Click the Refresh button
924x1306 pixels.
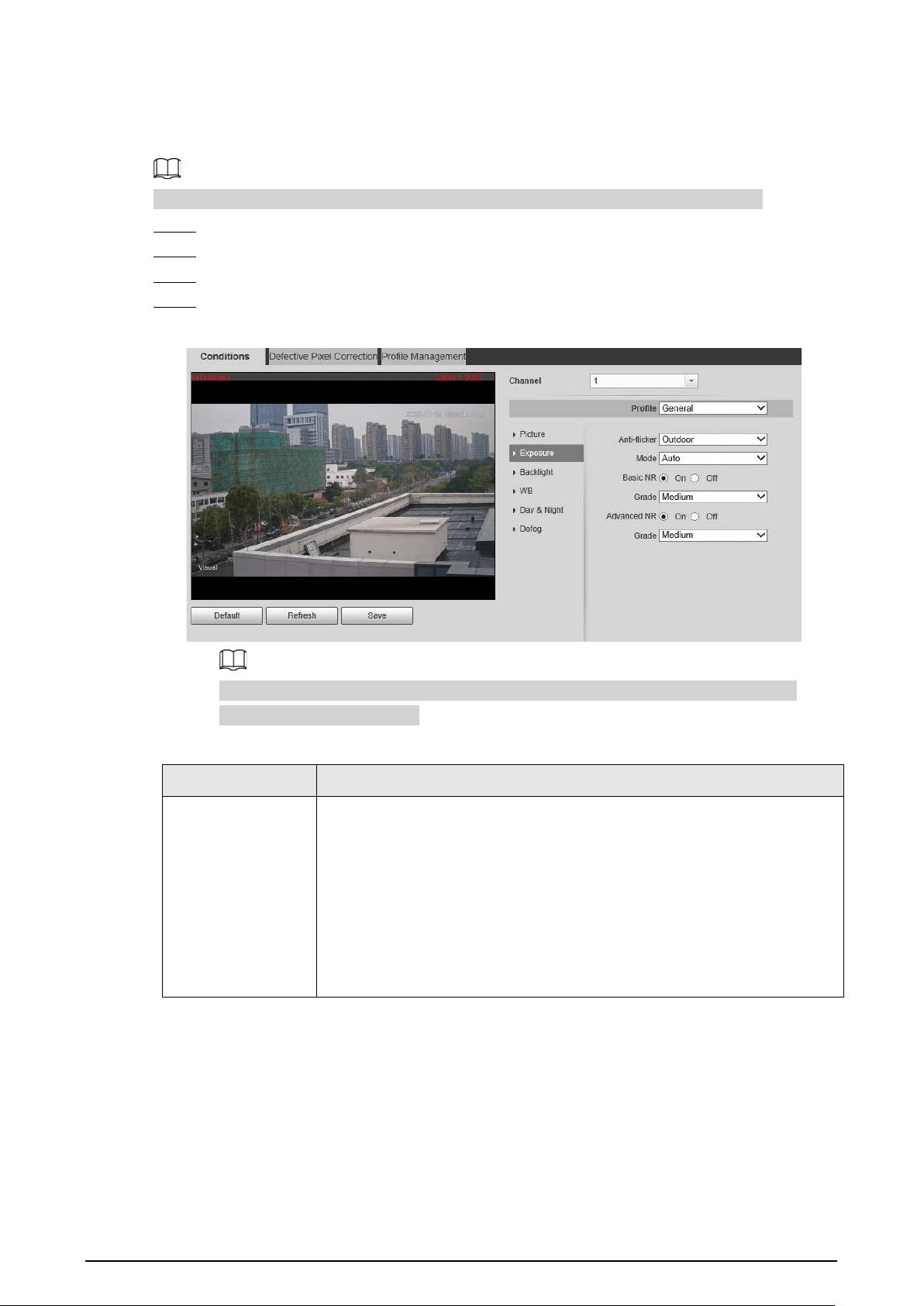[x=302, y=615]
